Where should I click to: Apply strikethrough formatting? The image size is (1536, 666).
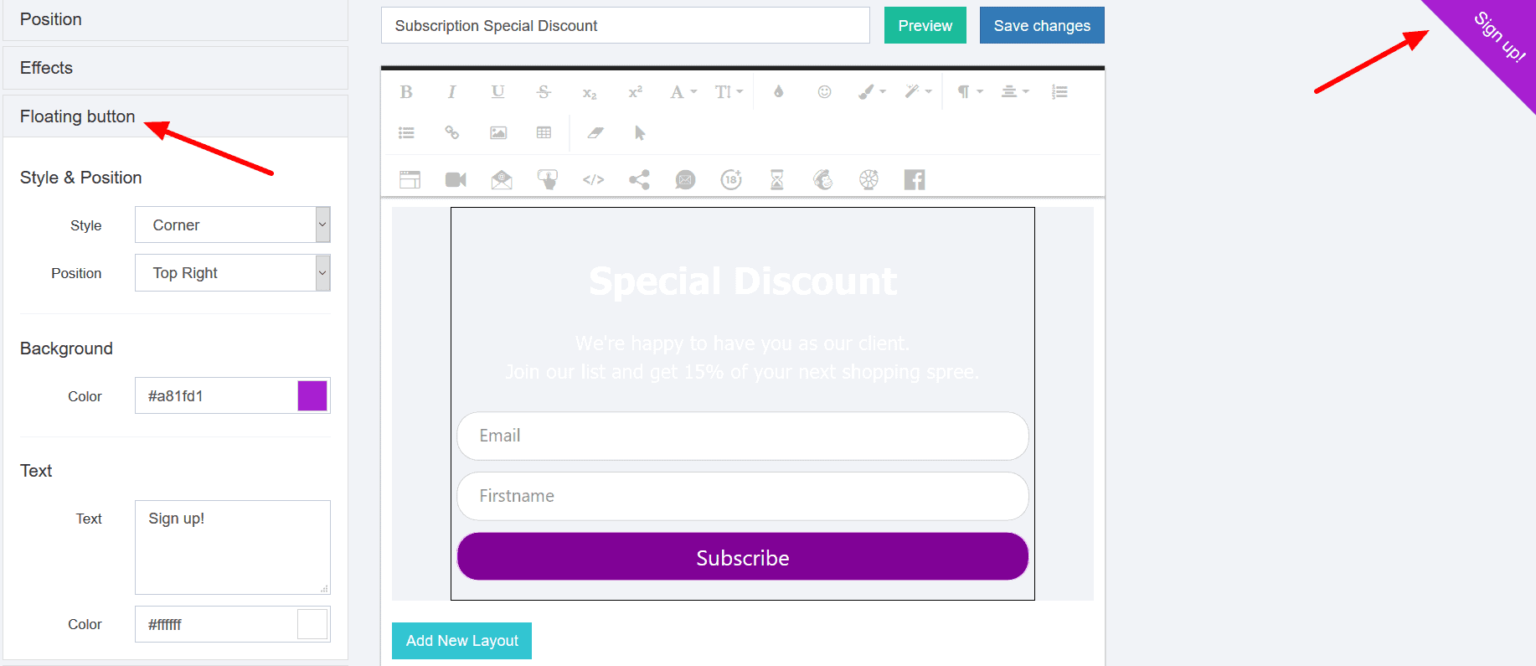point(544,92)
